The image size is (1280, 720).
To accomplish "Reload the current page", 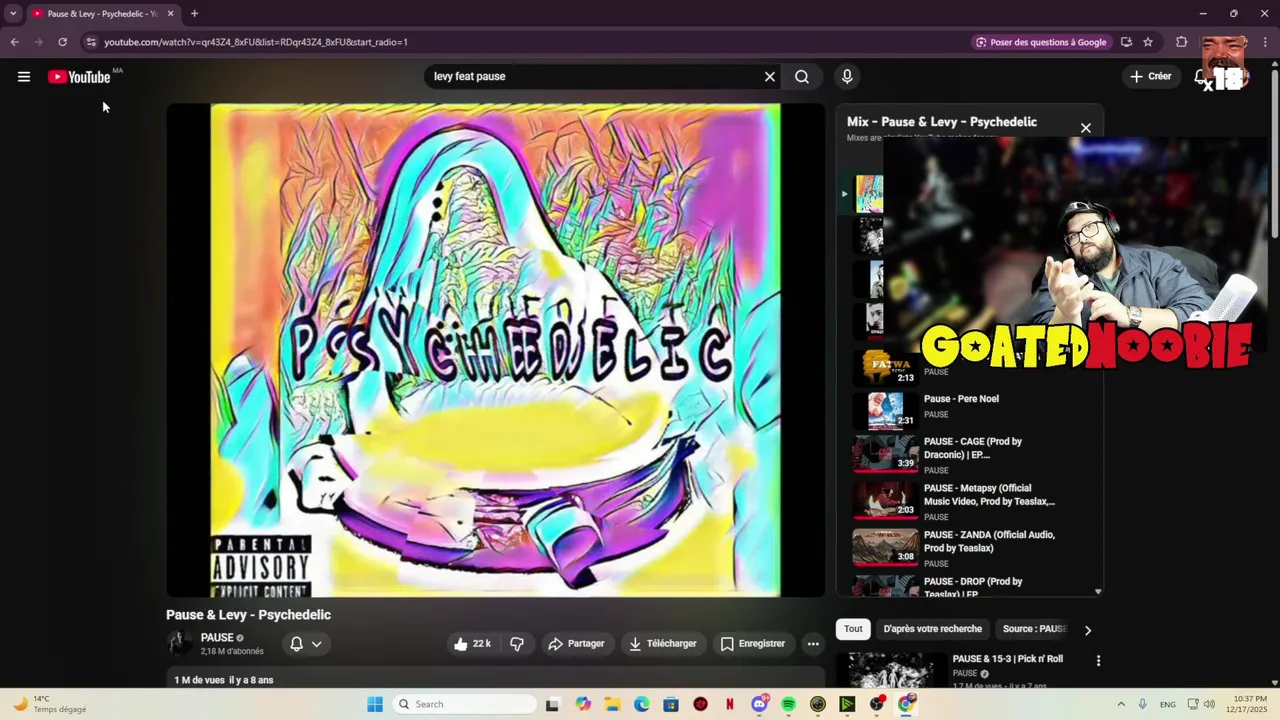I will tap(62, 42).
